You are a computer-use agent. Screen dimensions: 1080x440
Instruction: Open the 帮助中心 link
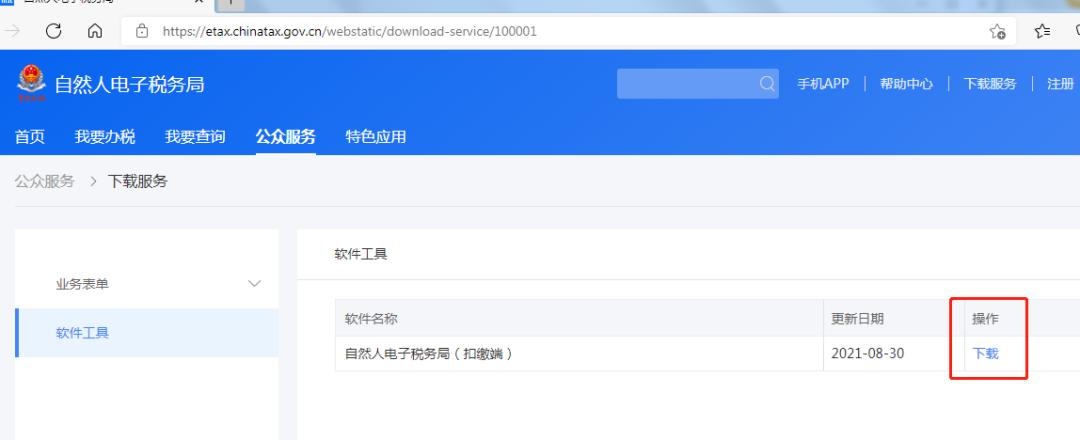pyautogui.click(x=906, y=84)
